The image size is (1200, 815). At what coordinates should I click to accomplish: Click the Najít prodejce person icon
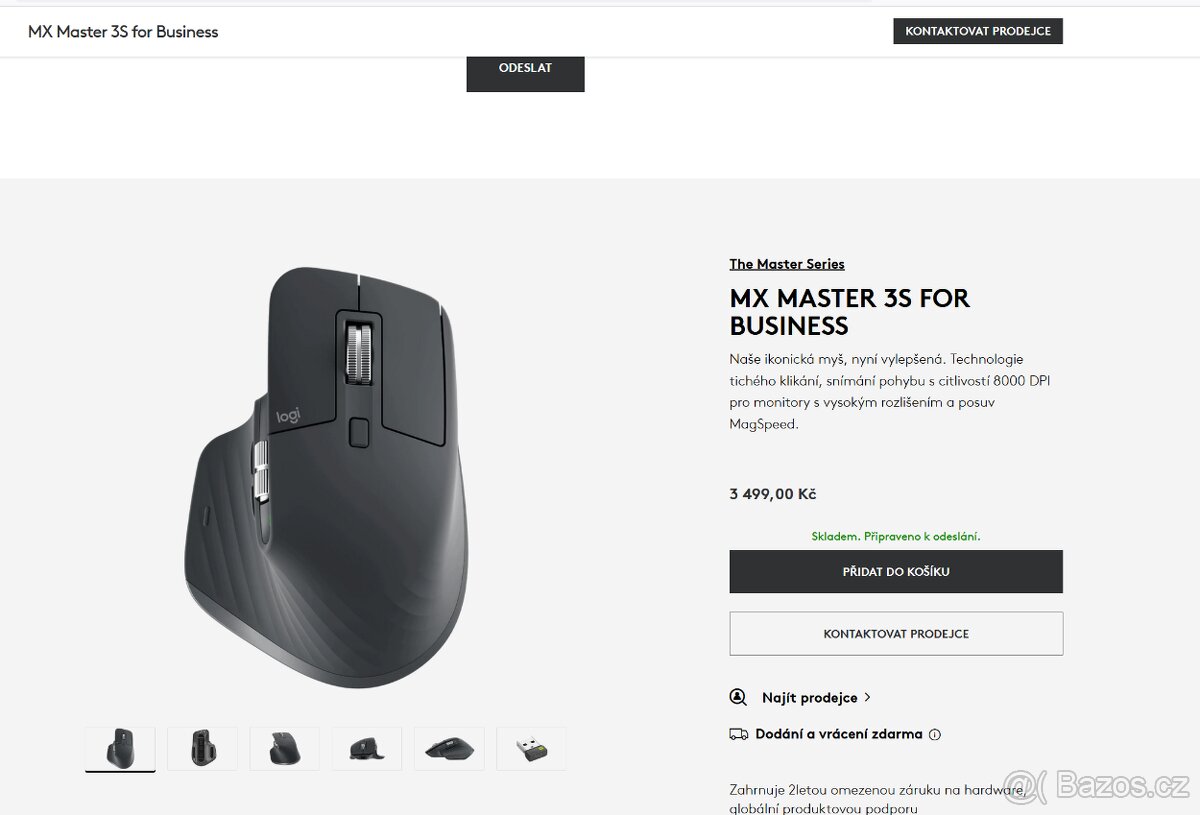tap(738, 697)
